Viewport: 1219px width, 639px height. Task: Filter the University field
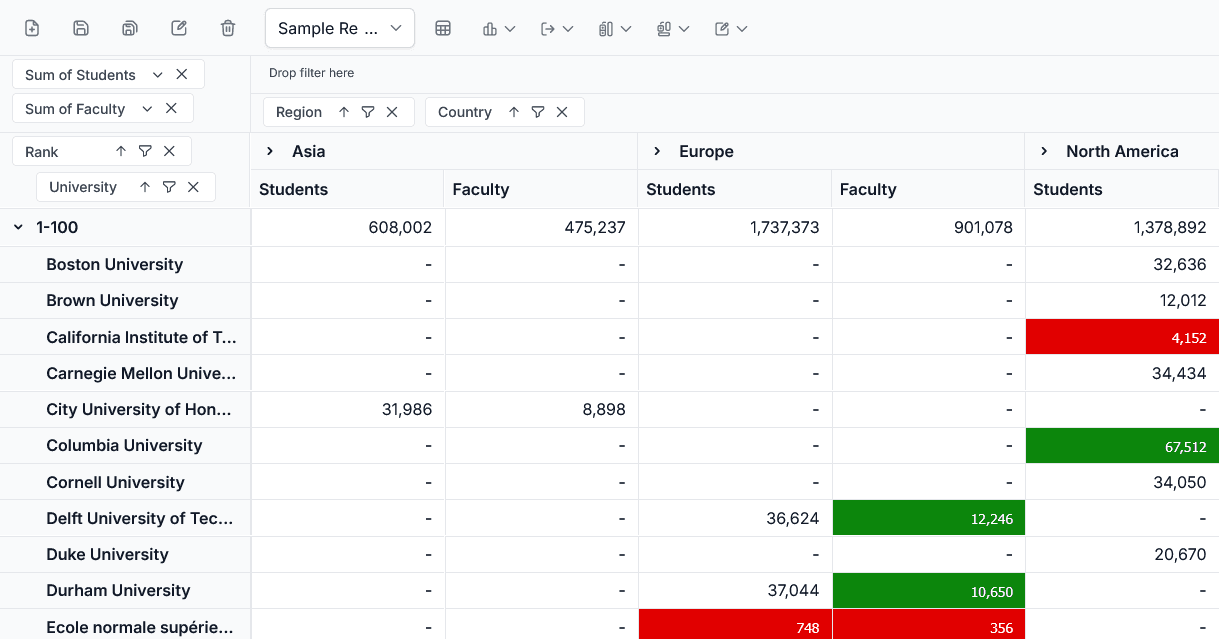tap(169, 187)
